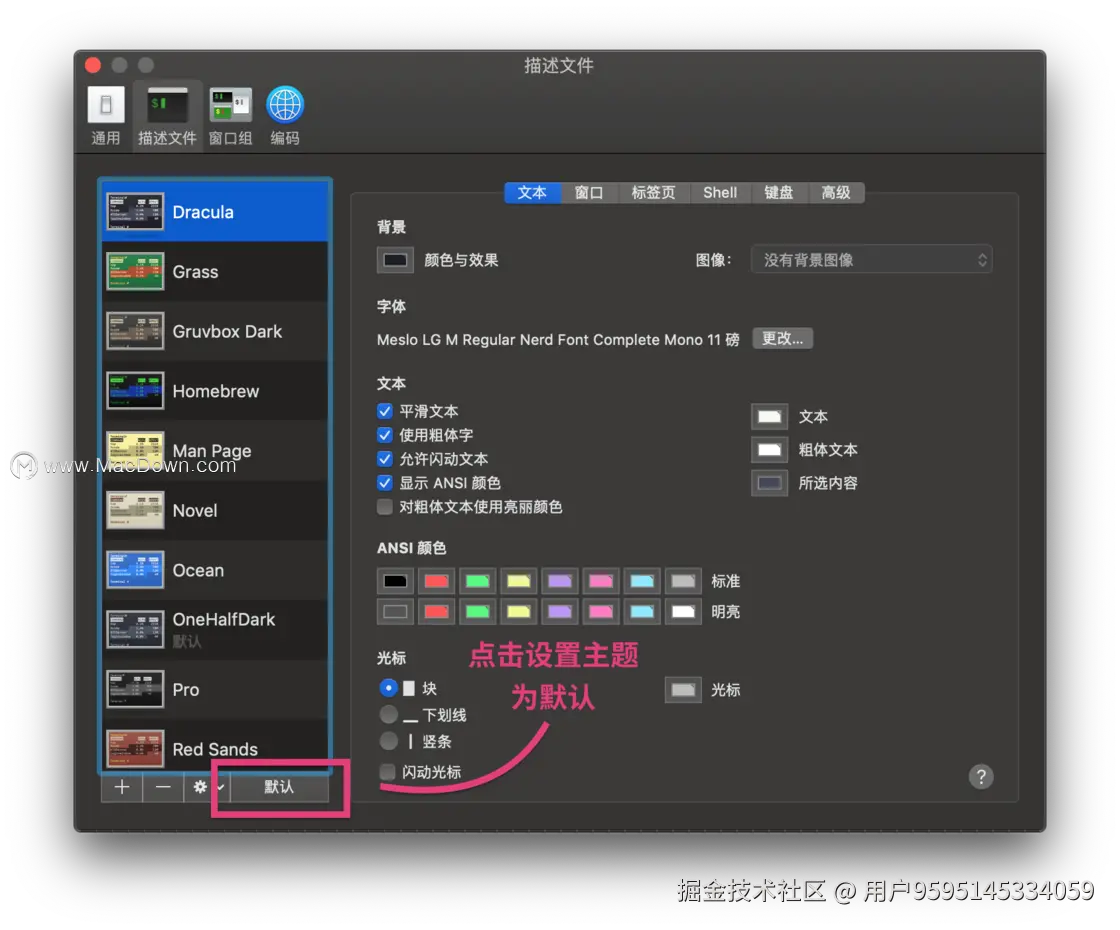This screenshot has height=930, width=1120.
Task: Select the Novel profile
Action: [215, 510]
